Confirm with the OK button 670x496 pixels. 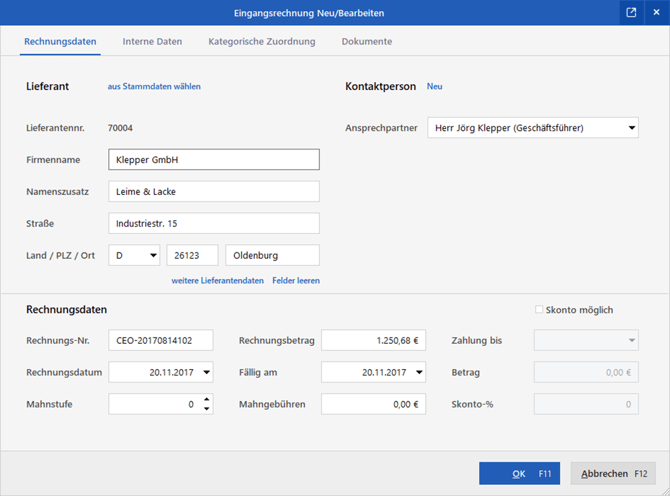(x=519, y=473)
